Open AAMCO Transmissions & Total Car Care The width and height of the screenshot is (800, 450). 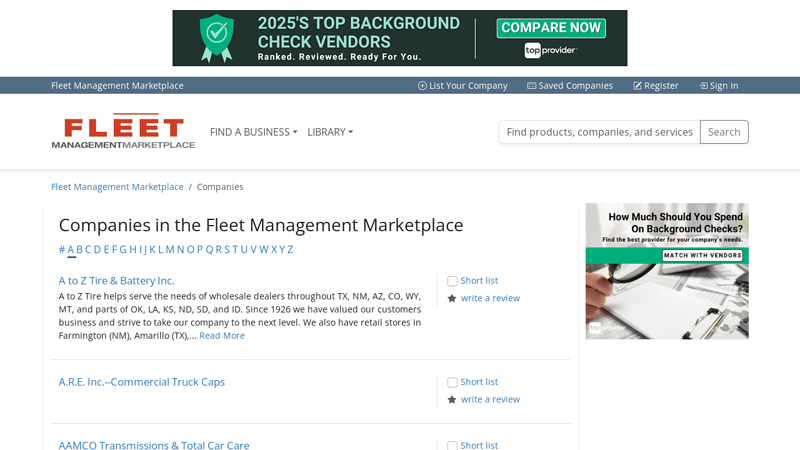(x=154, y=445)
